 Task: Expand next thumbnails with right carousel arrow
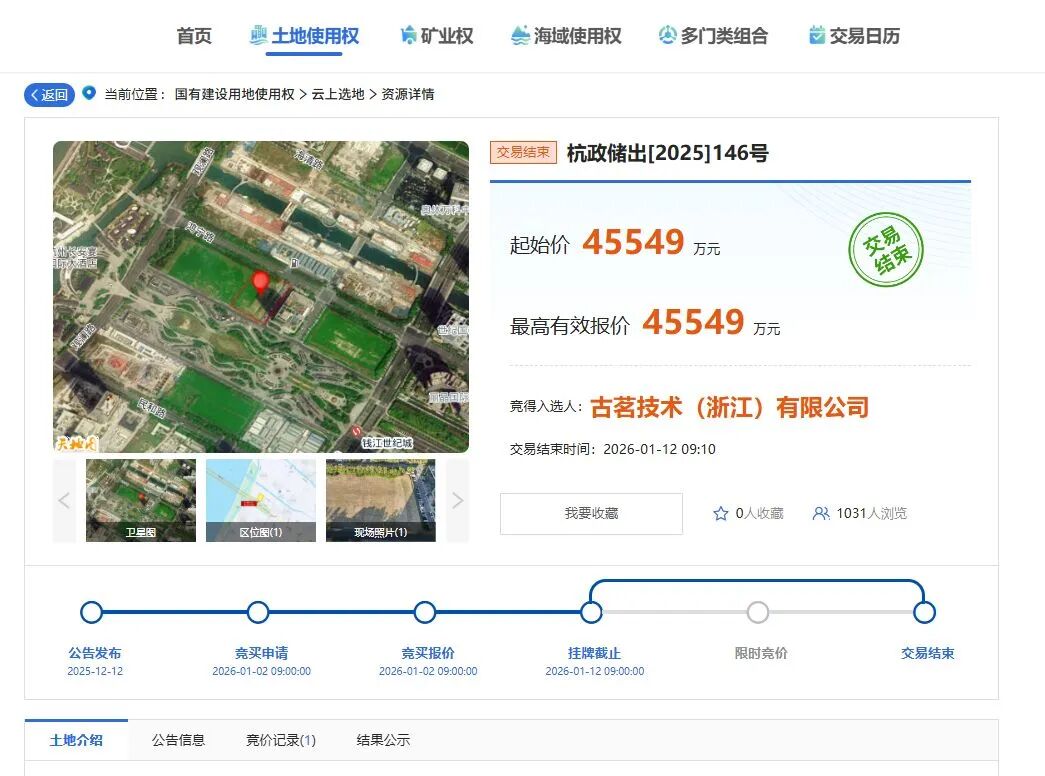(457, 500)
